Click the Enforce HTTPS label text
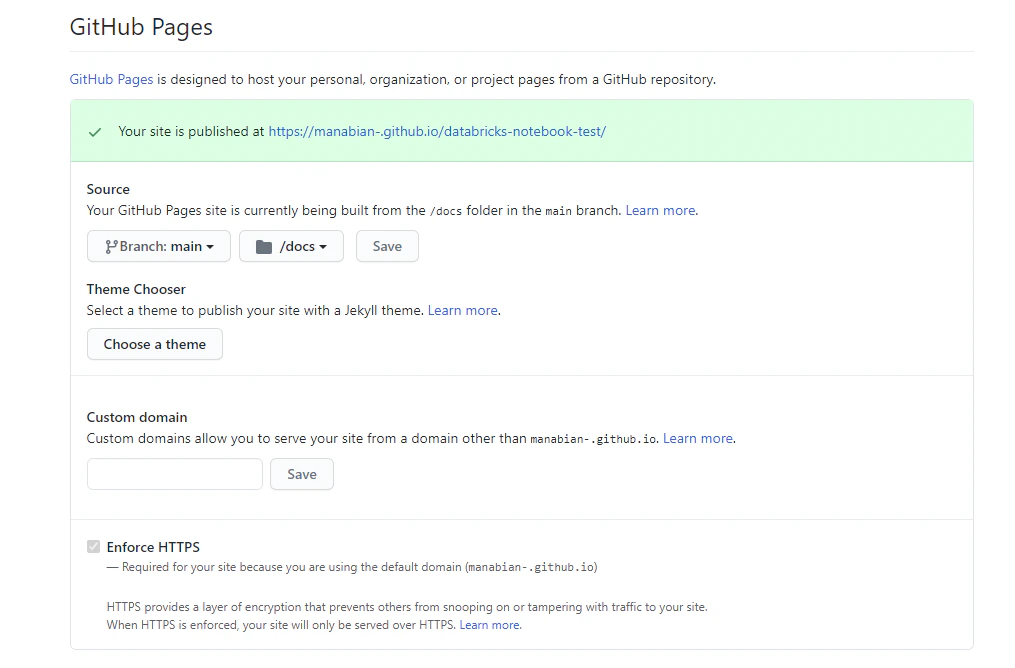The image size is (1015, 668). 153,547
